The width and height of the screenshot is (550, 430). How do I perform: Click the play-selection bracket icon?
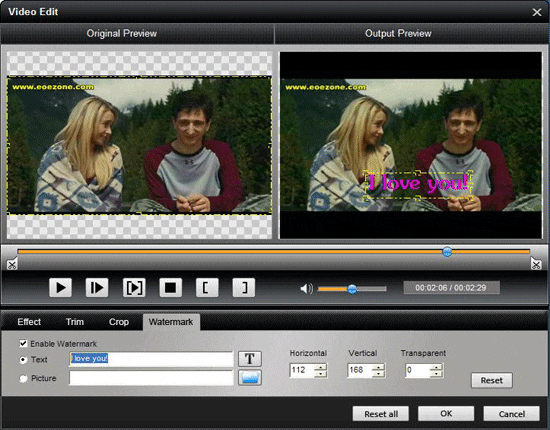pyautogui.click(x=134, y=288)
